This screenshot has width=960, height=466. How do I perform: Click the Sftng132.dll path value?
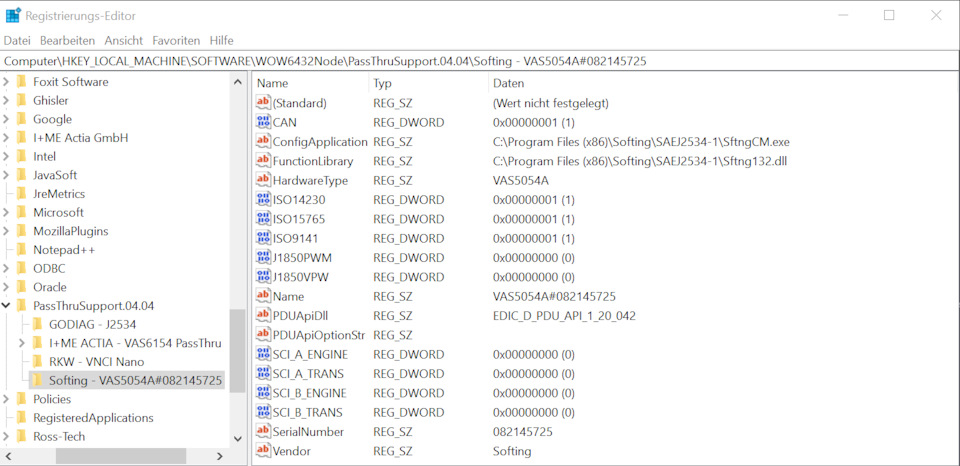pos(639,161)
